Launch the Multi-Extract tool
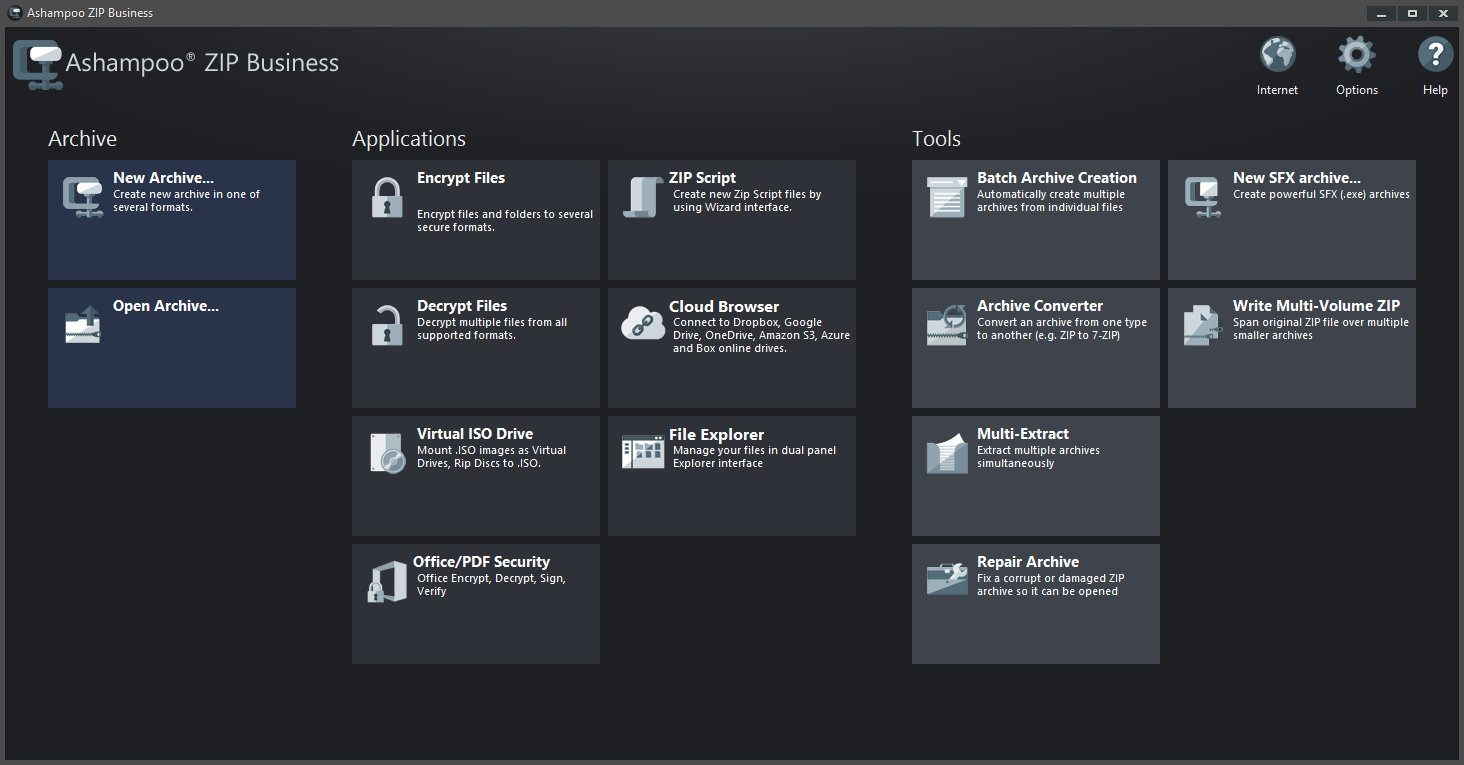 (1036, 476)
